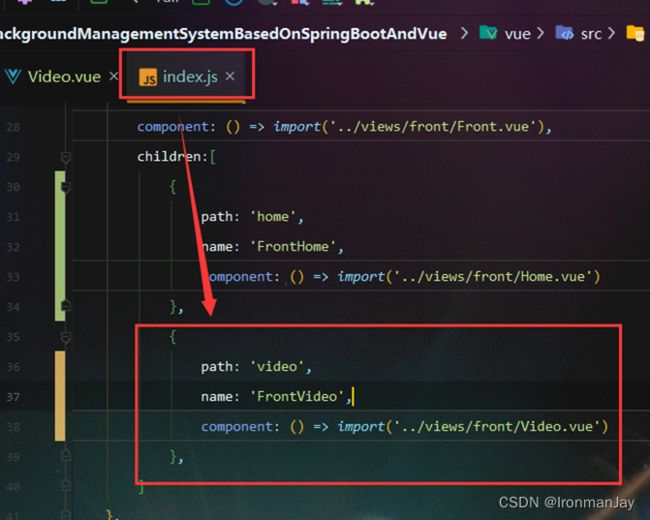Click the closing brace on line 39
650x520 pixels.
click(174, 456)
